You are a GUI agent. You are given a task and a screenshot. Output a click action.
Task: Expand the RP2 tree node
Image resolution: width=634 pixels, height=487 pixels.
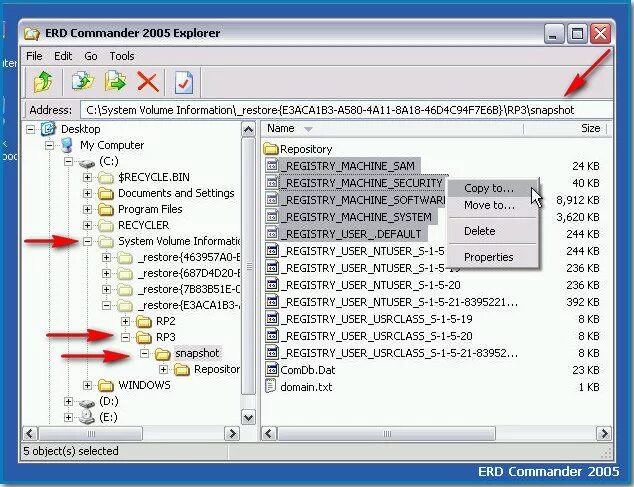coord(125,322)
